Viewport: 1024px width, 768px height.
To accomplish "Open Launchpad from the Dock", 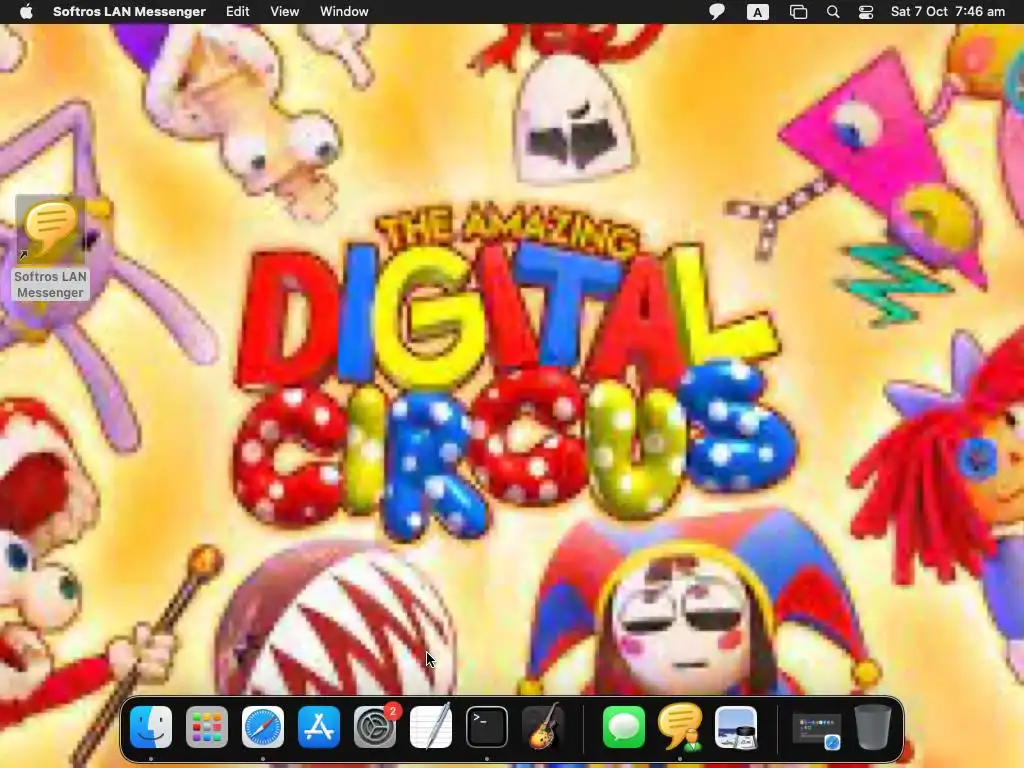I will (207, 727).
